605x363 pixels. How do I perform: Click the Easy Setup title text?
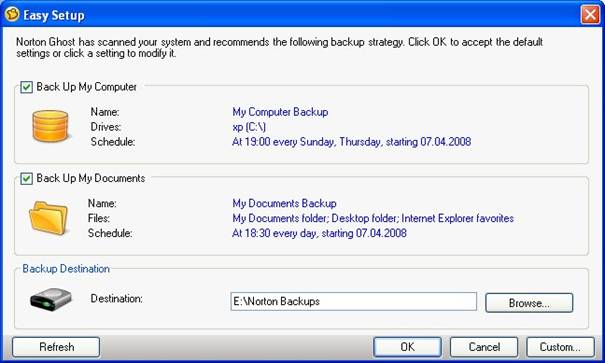click(54, 15)
